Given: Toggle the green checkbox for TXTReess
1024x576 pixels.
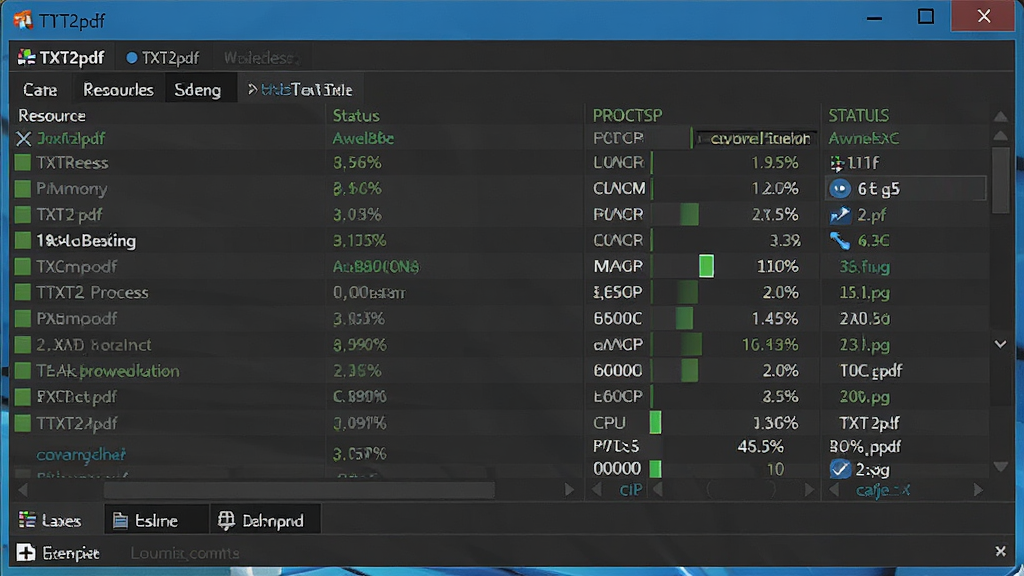Looking at the screenshot, I should tap(23, 163).
